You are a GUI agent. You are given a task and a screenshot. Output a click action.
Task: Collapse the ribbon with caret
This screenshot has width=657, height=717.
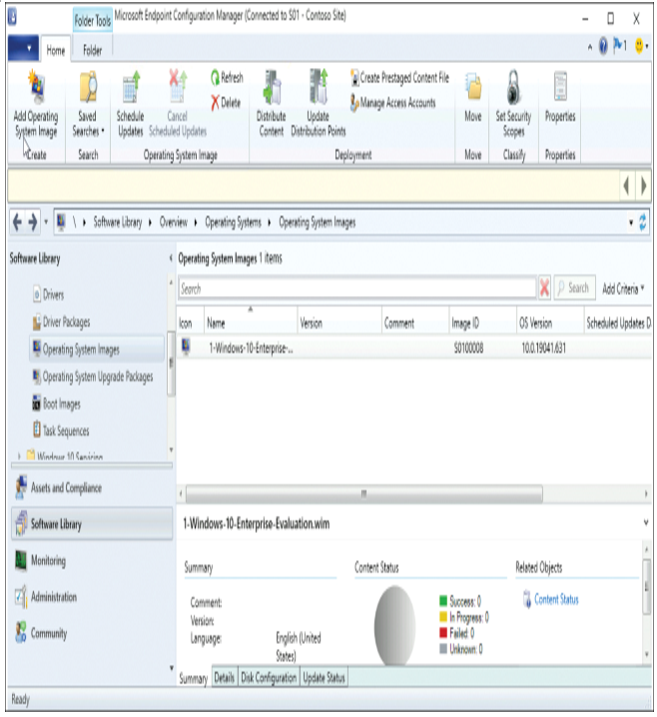pyautogui.click(x=589, y=47)
